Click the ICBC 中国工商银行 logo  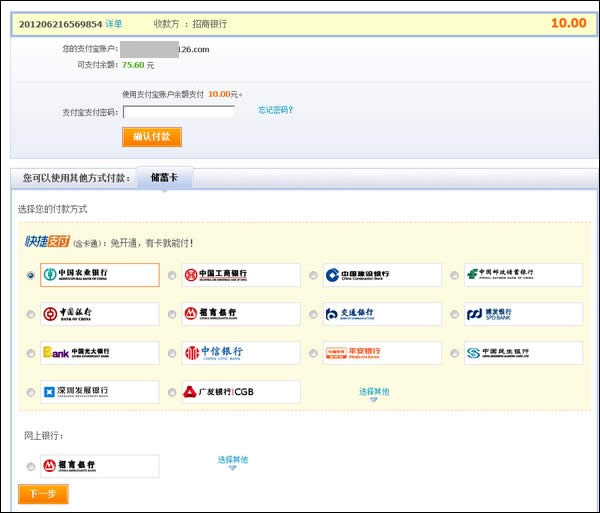pos(240,275)
